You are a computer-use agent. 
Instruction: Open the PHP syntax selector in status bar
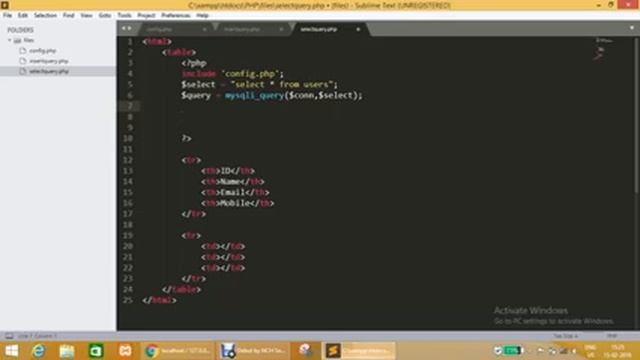coord(611,336)
